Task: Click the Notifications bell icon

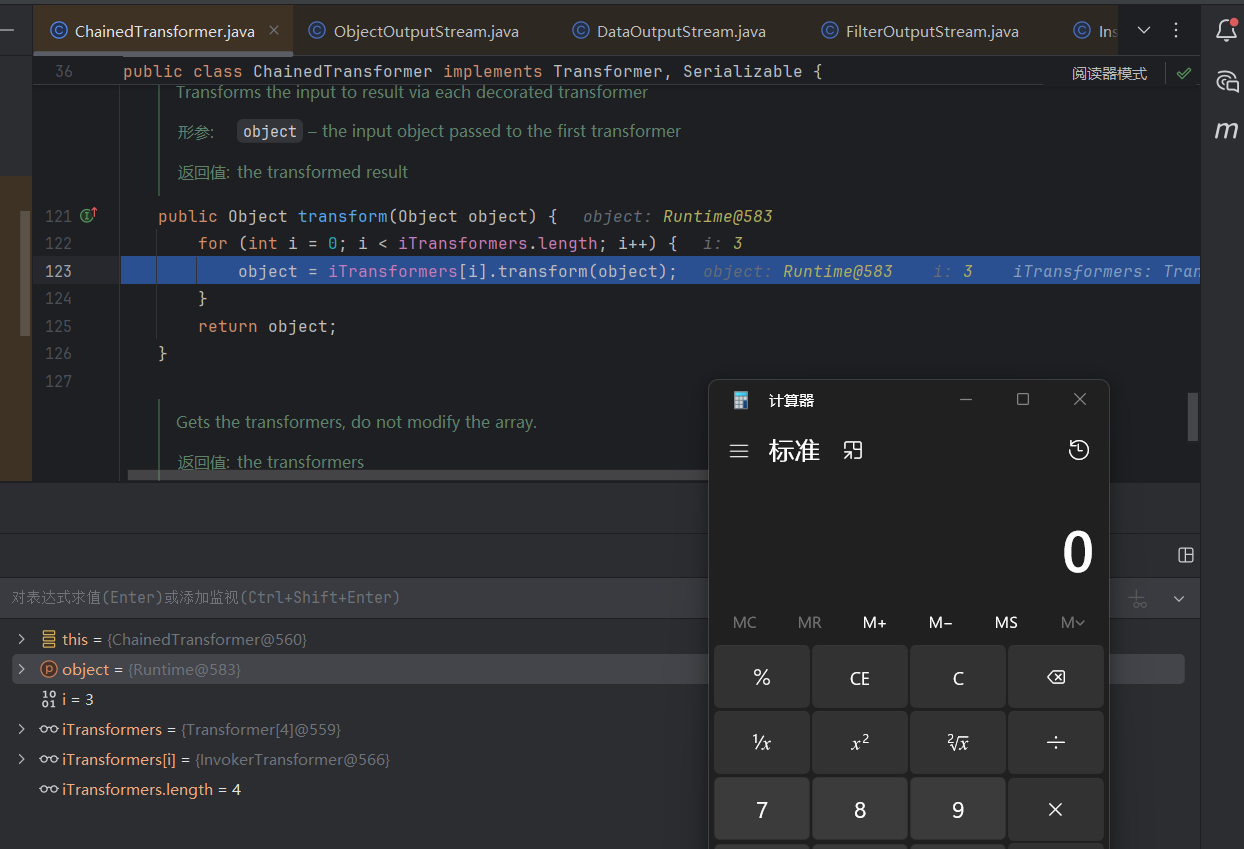Action: (x=1226, y=30)
